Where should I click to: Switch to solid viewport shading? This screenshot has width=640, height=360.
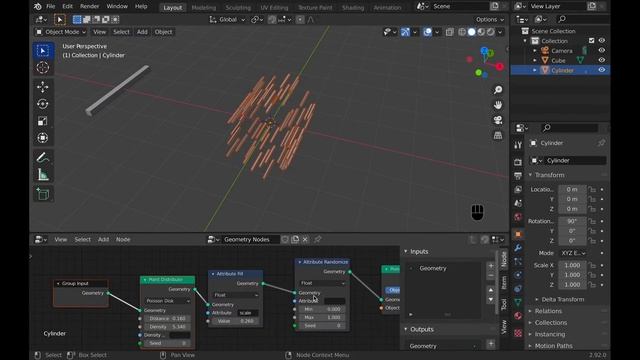pos(471,32)
